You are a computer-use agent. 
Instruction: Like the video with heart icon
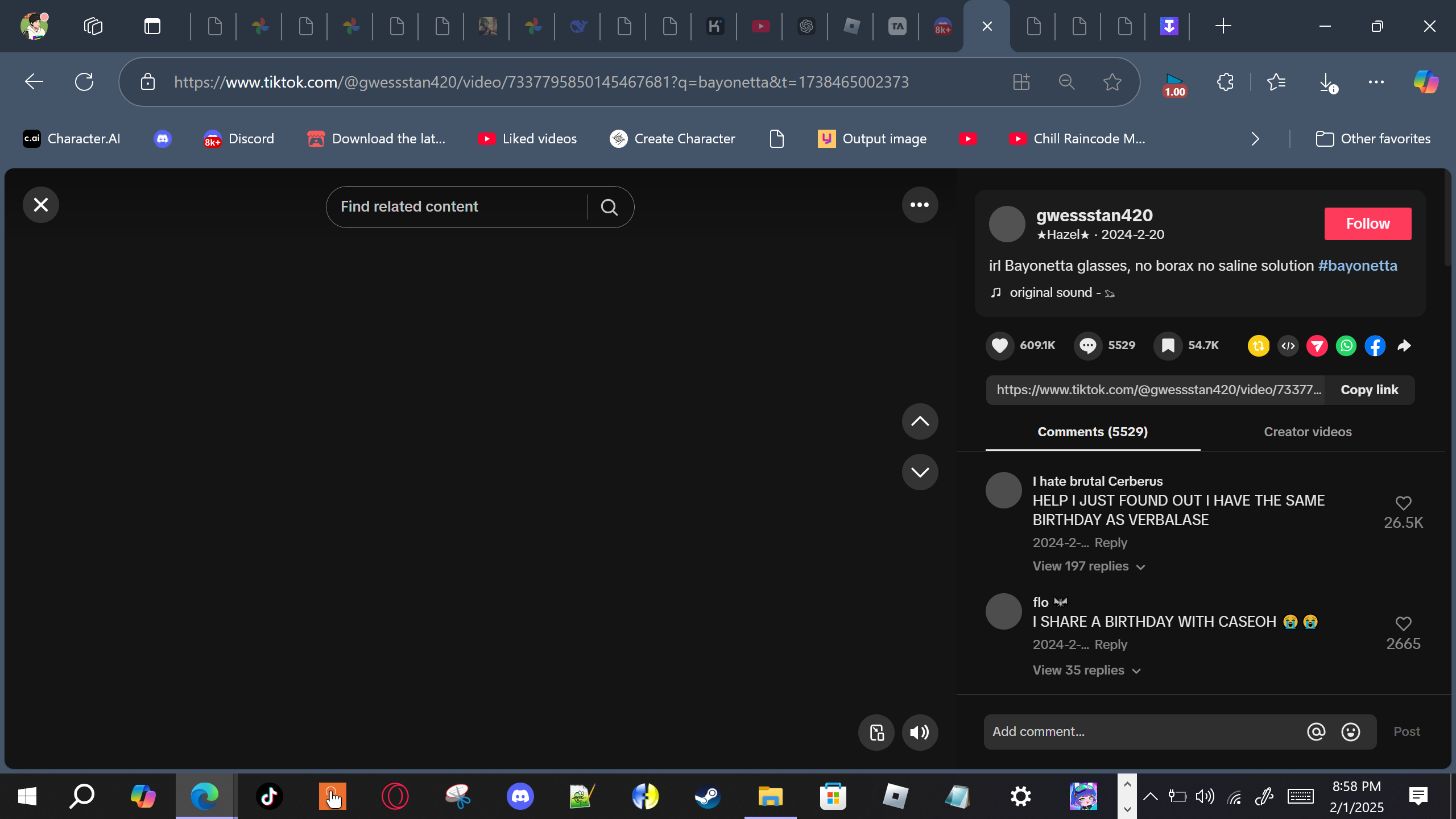[1000, 345]
